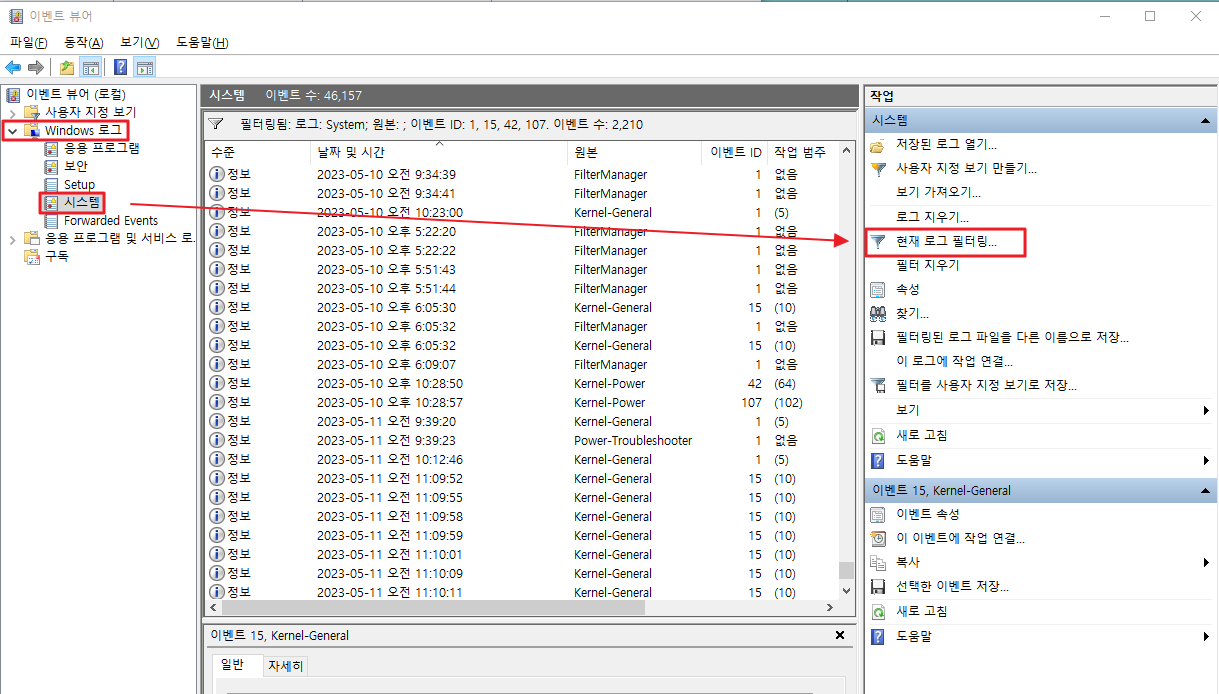Click 필터 지우기 to clear the filter
Viewport: 1219px width, 694px height.
(x=927, y=265)
